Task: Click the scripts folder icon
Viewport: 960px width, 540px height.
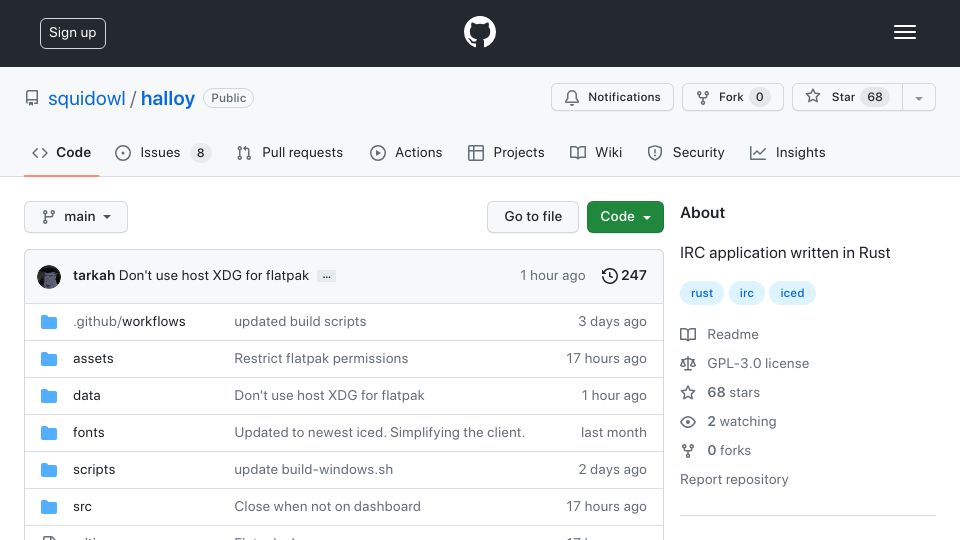Action: coord(49,470)
